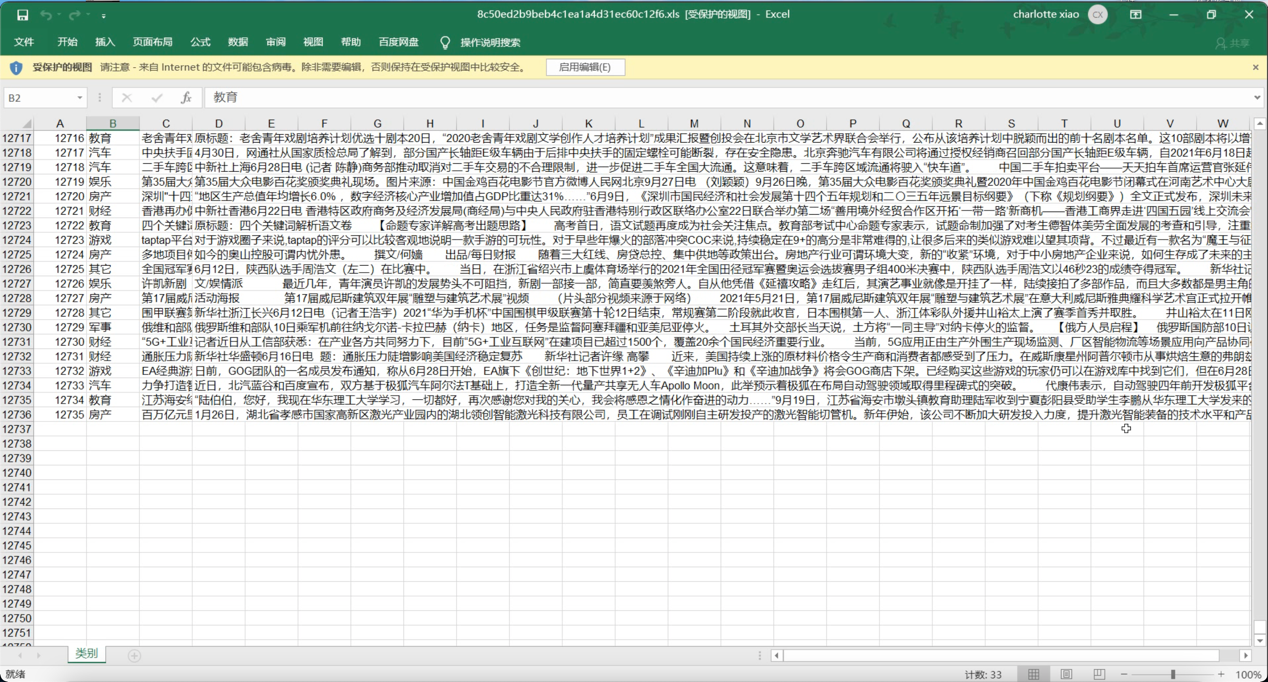This screenshot has width=1268, height=682.
Task: Expand the formula bar chevron
Action: (1257, 97)
